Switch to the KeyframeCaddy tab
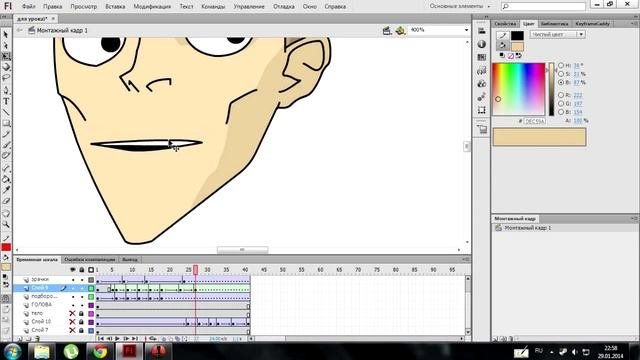The image size is (640, 360). coord(593,24)
